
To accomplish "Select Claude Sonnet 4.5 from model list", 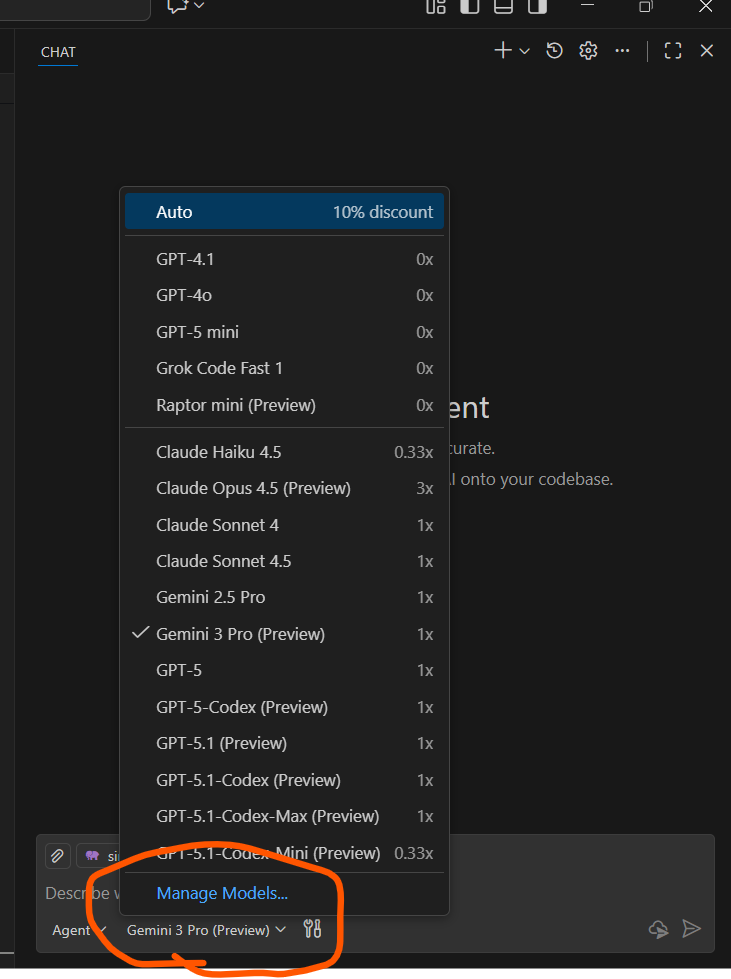I will coord(224,561).
